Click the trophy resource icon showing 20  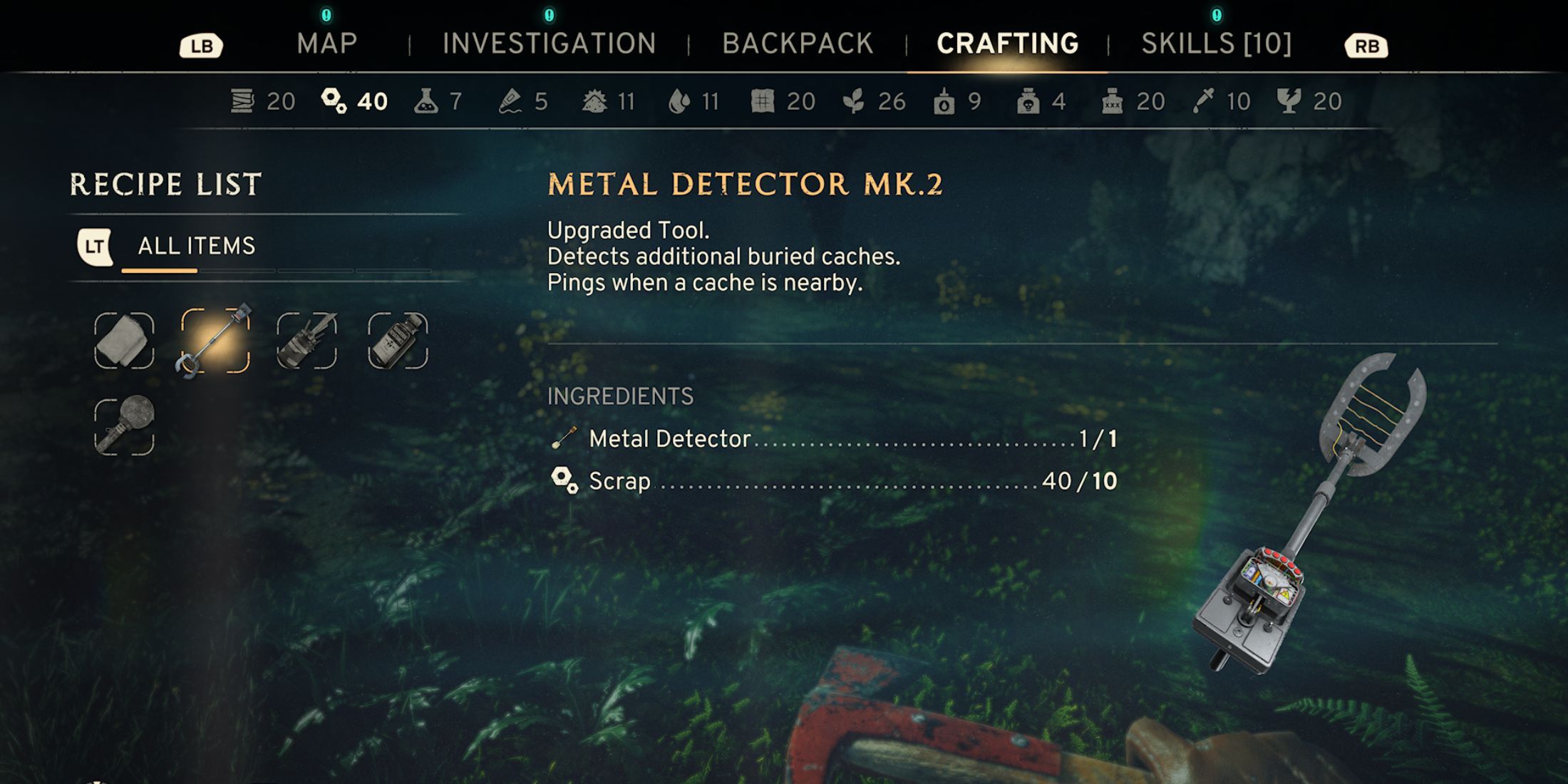tap(1289, 101)
